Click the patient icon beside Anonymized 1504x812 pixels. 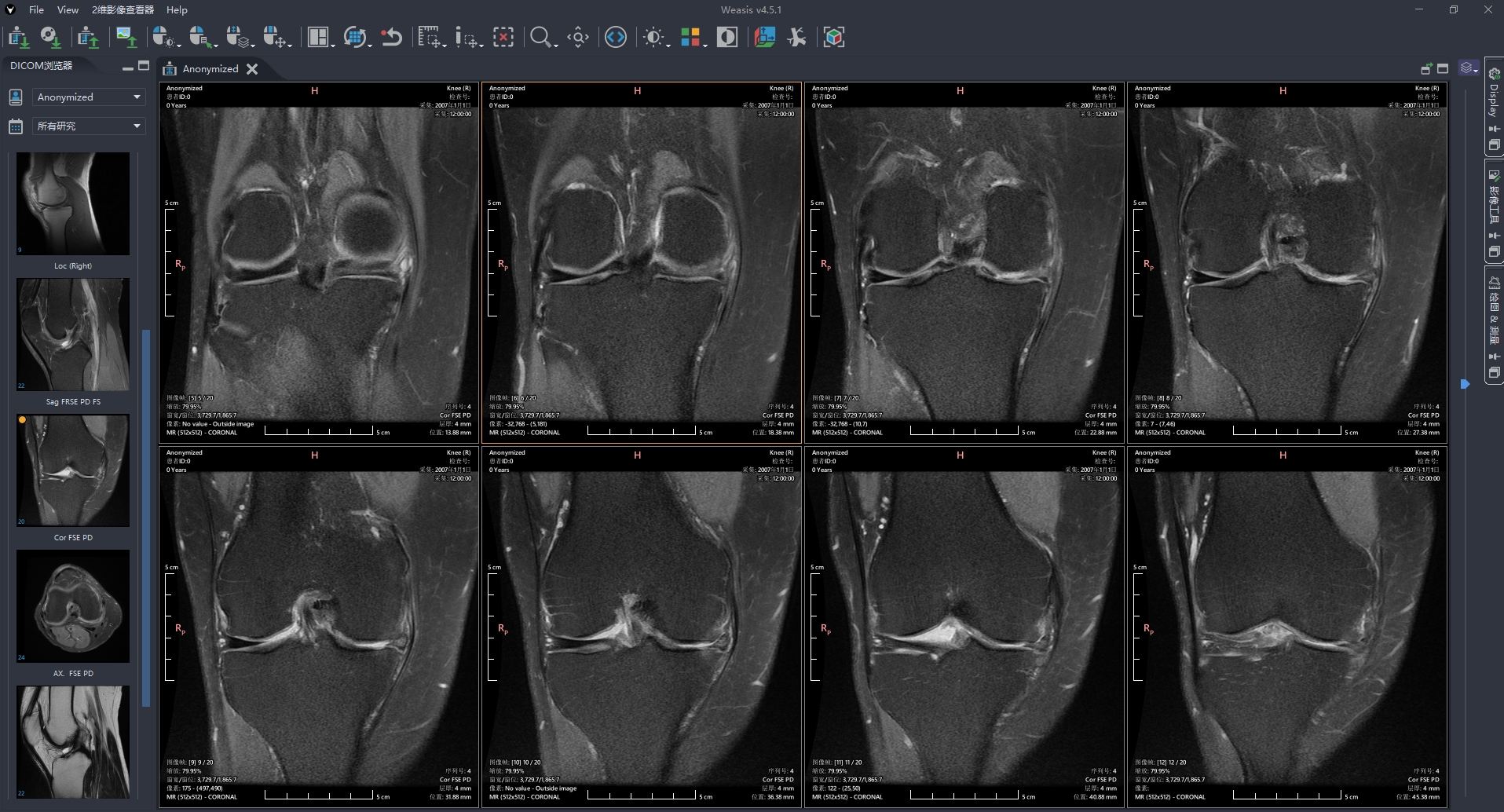click(15, 97)
